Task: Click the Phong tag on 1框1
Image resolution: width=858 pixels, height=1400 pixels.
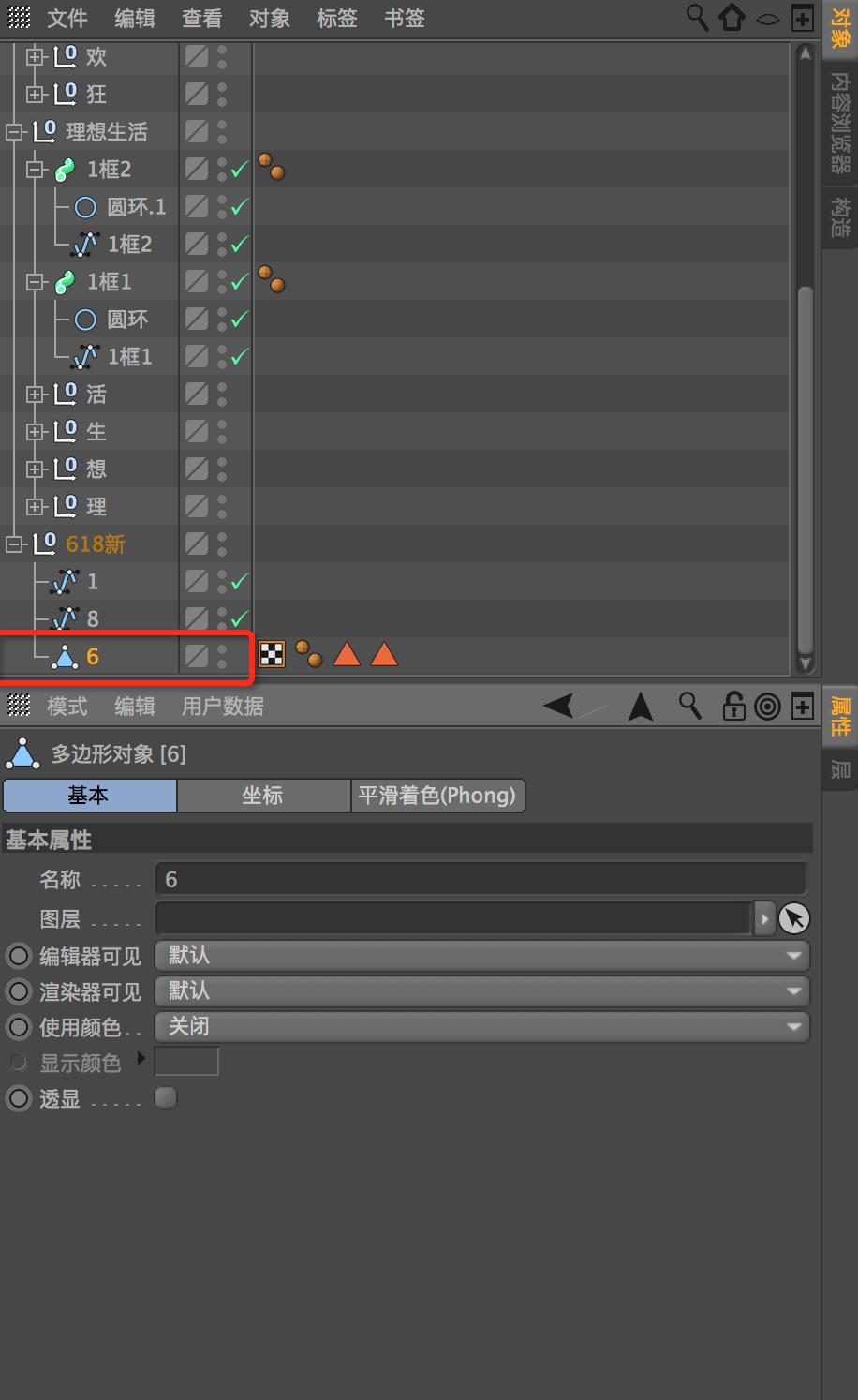Action: 272,279
